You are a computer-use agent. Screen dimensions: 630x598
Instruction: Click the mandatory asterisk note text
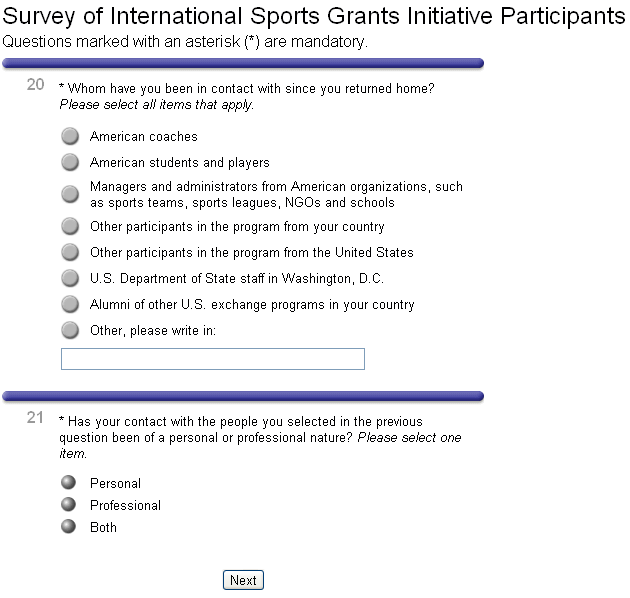pos(186,42)
